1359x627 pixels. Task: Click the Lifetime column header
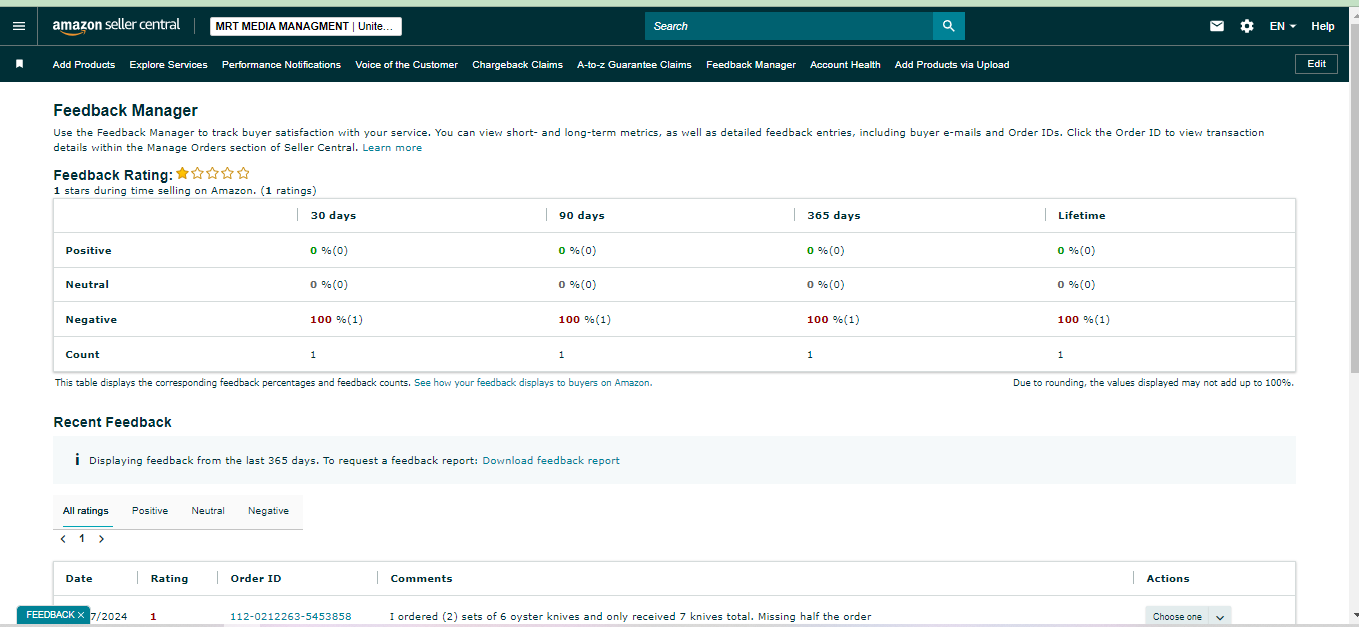[x=1082, y=216]
